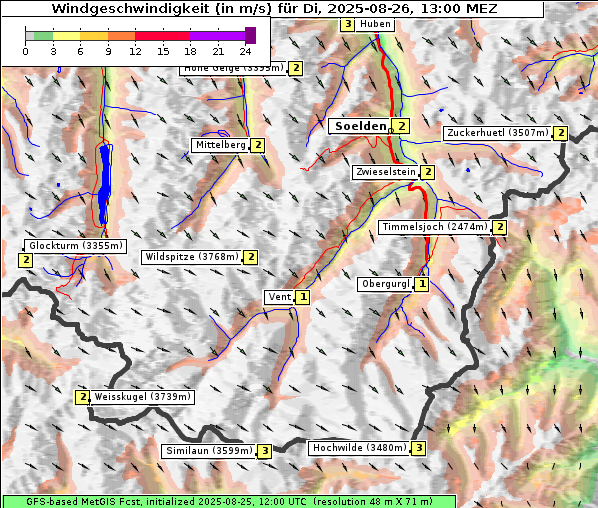This screenshot has height=508, width=598.
Task: Click the Similaun wind value badge
Action: click(x=265, y=451)
